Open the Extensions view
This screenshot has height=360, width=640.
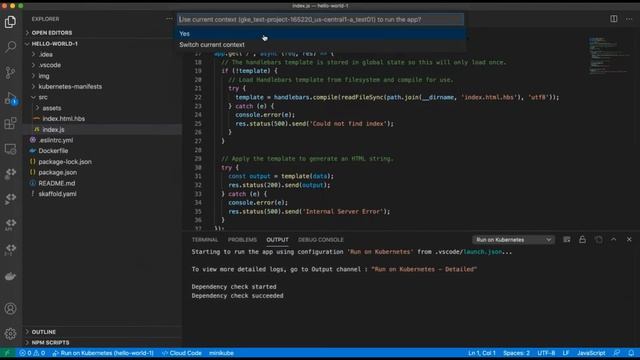pos(11,123)
